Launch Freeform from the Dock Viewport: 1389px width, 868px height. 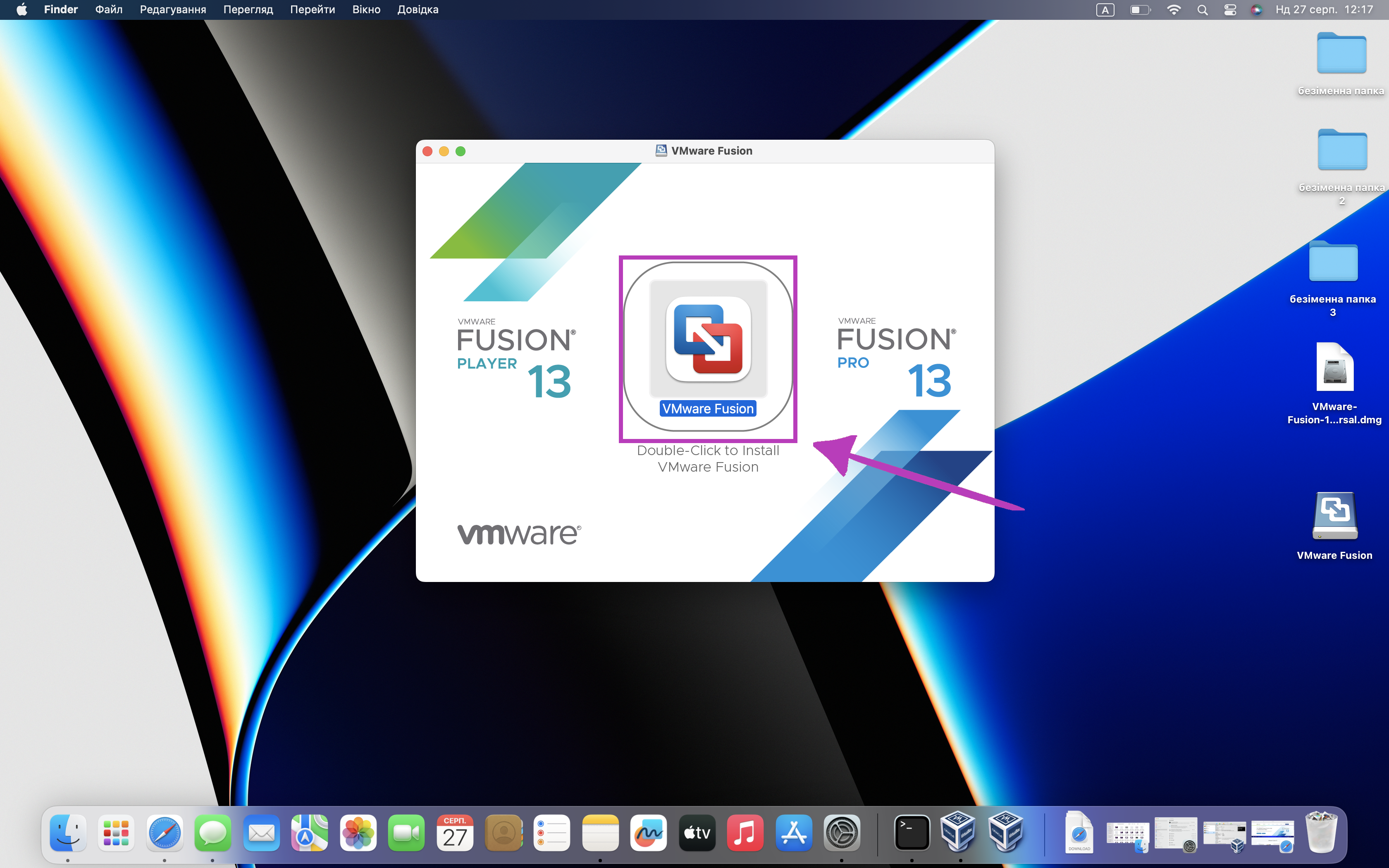649,833
